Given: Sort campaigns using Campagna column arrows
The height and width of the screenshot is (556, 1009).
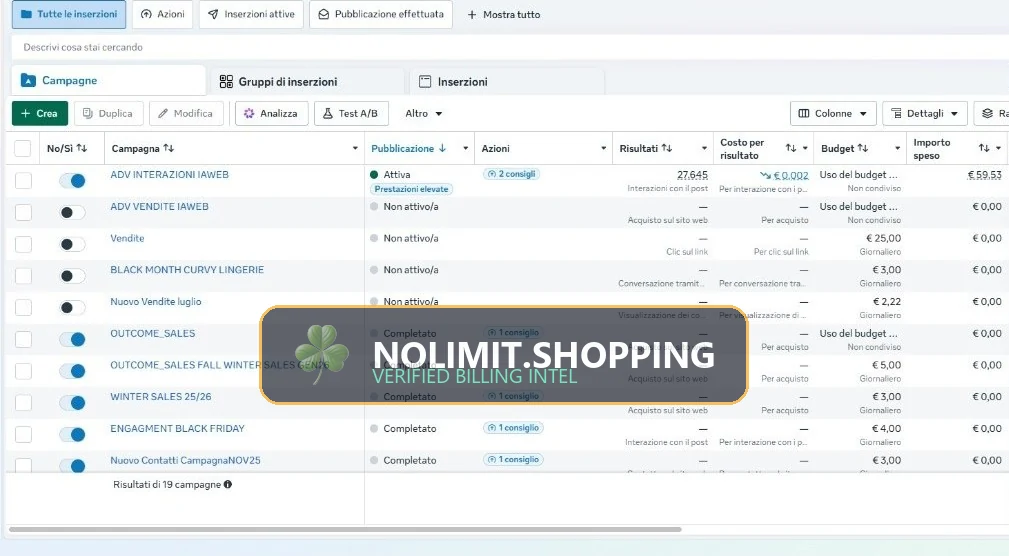Looking at the screenshot, I should click(x=169, y=148).
